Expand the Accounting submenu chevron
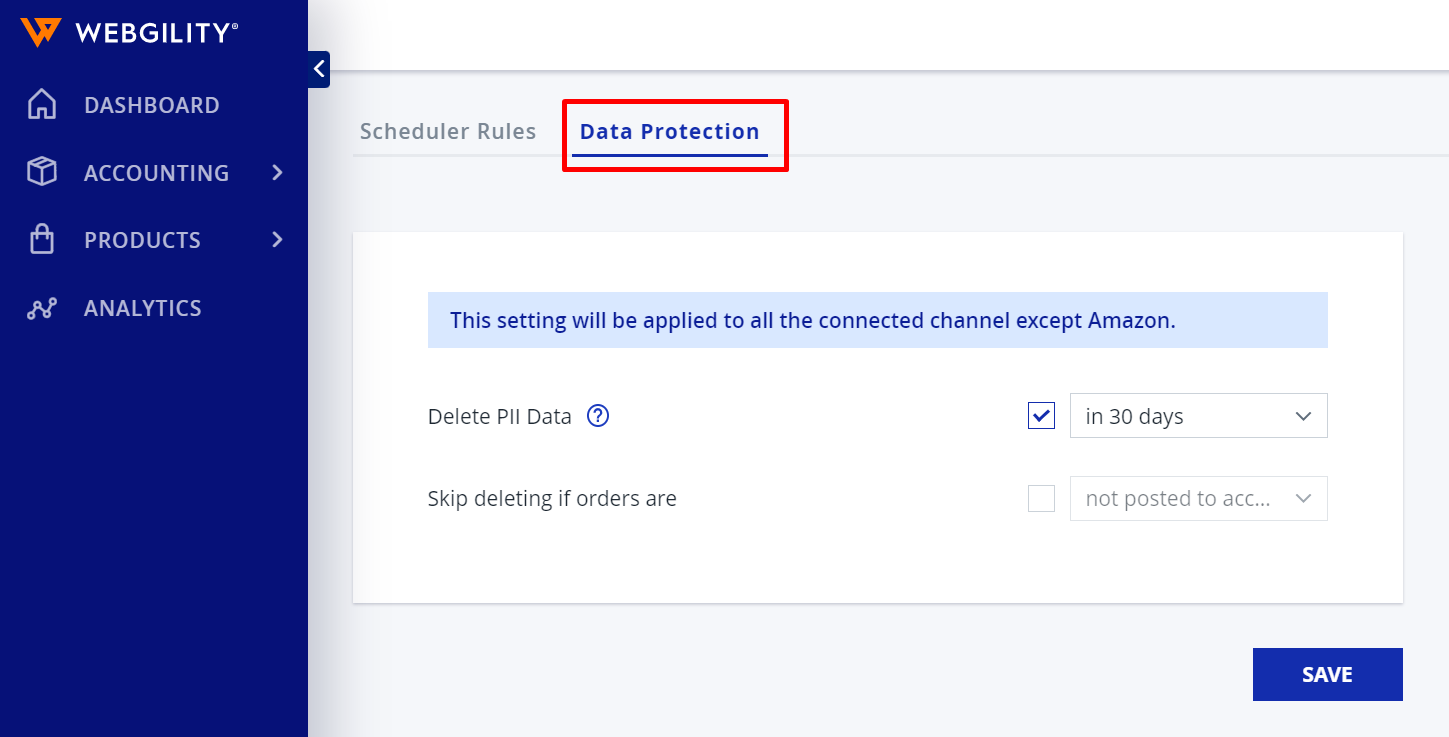This screenshot has width=1449, height=737. tap(278, 173)
